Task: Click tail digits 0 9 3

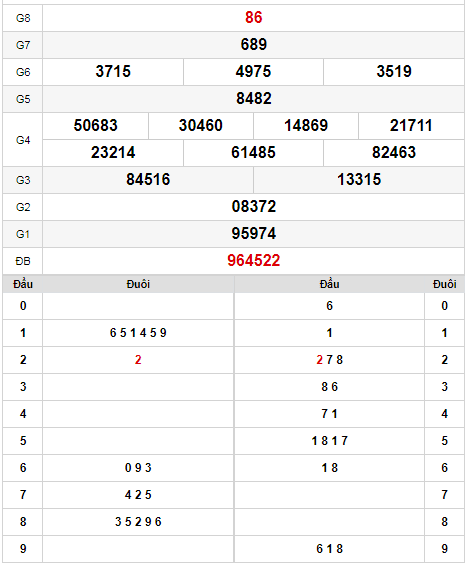Action: (x=138, y=468)
